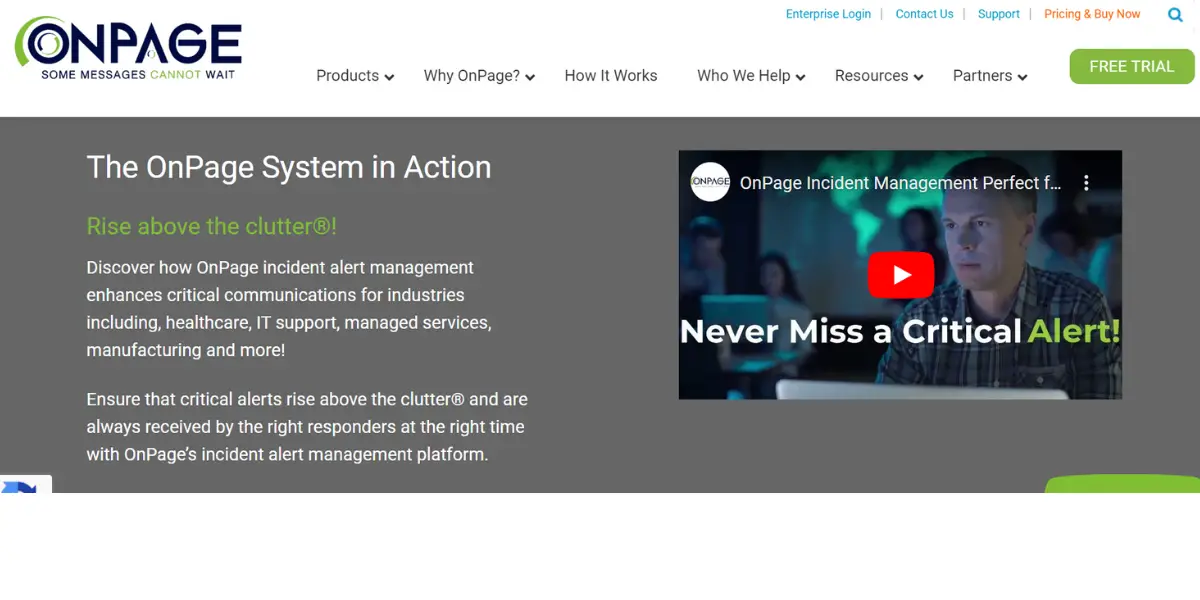Screen dimensions: 1200x600
Task: Expand the Products chevron
Action: 389,77
